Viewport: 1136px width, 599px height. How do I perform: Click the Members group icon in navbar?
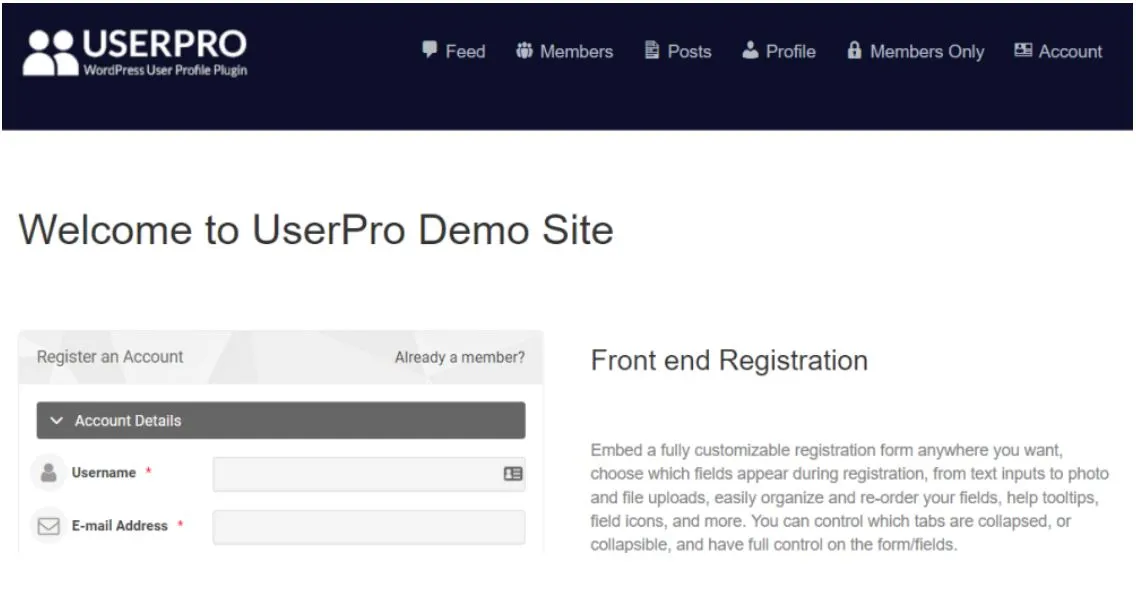click(x=524, y=51)
